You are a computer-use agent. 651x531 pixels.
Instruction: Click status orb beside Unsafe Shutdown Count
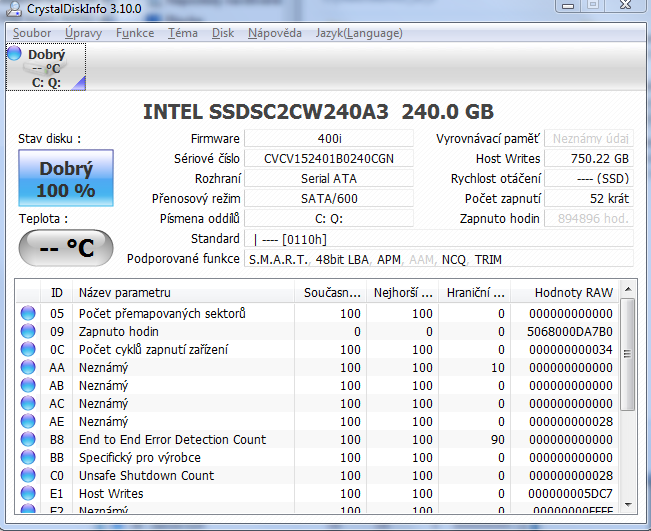28,476
